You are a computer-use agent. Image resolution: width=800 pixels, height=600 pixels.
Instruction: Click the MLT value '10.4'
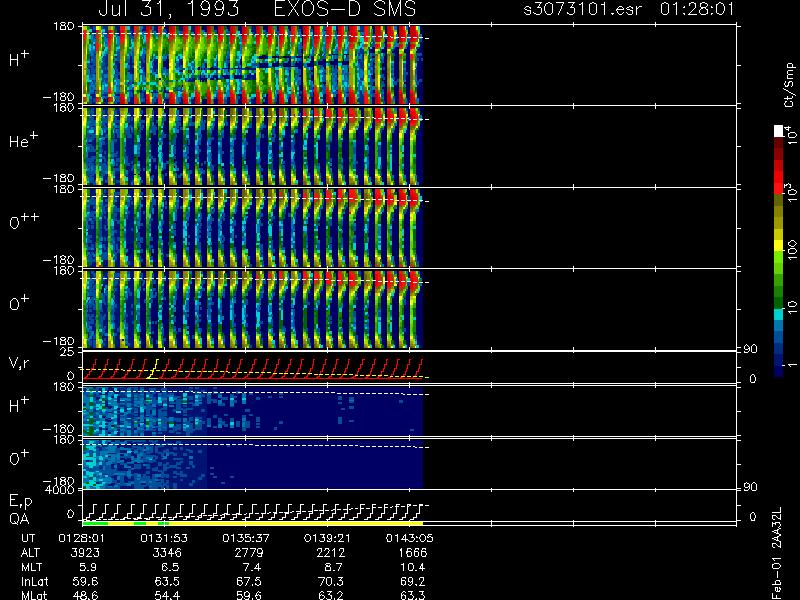(x=414, y=567)
